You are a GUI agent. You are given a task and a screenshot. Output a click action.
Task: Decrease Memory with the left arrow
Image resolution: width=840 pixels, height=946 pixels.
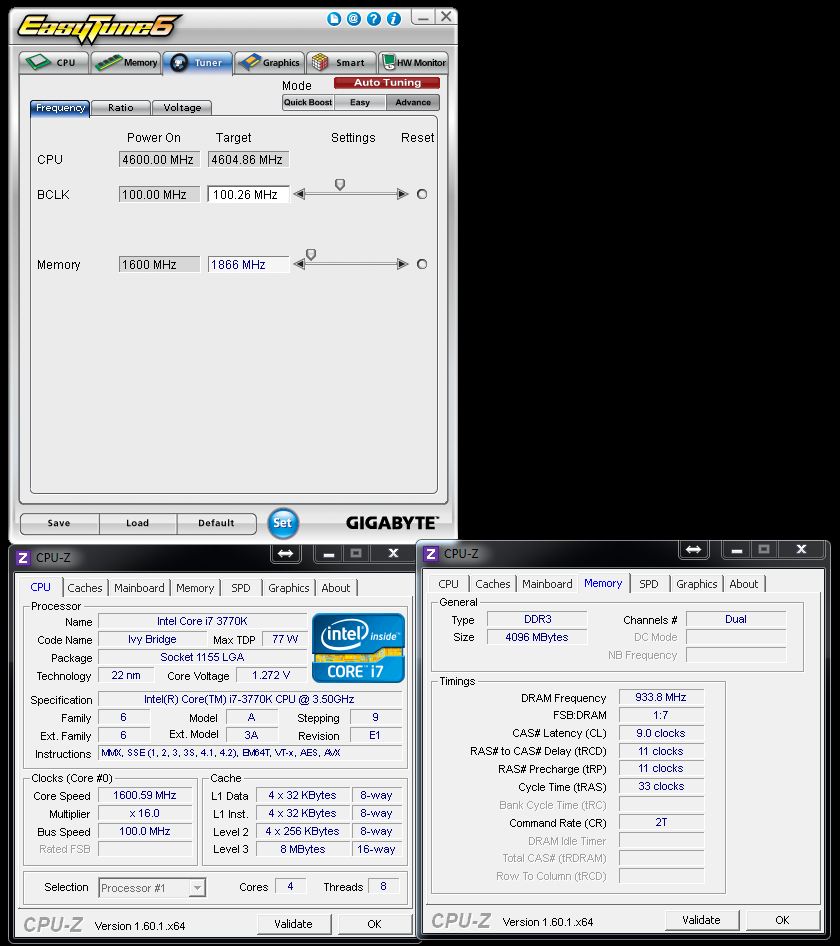tap(299, 264)
